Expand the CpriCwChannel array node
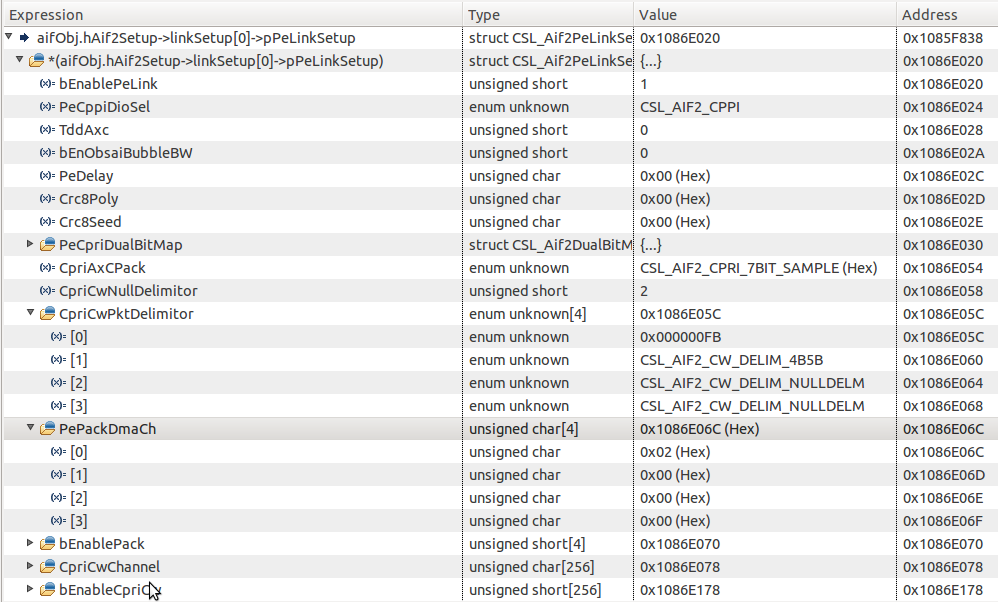Viewport: 998px width, 602px height. pos(30,567)
